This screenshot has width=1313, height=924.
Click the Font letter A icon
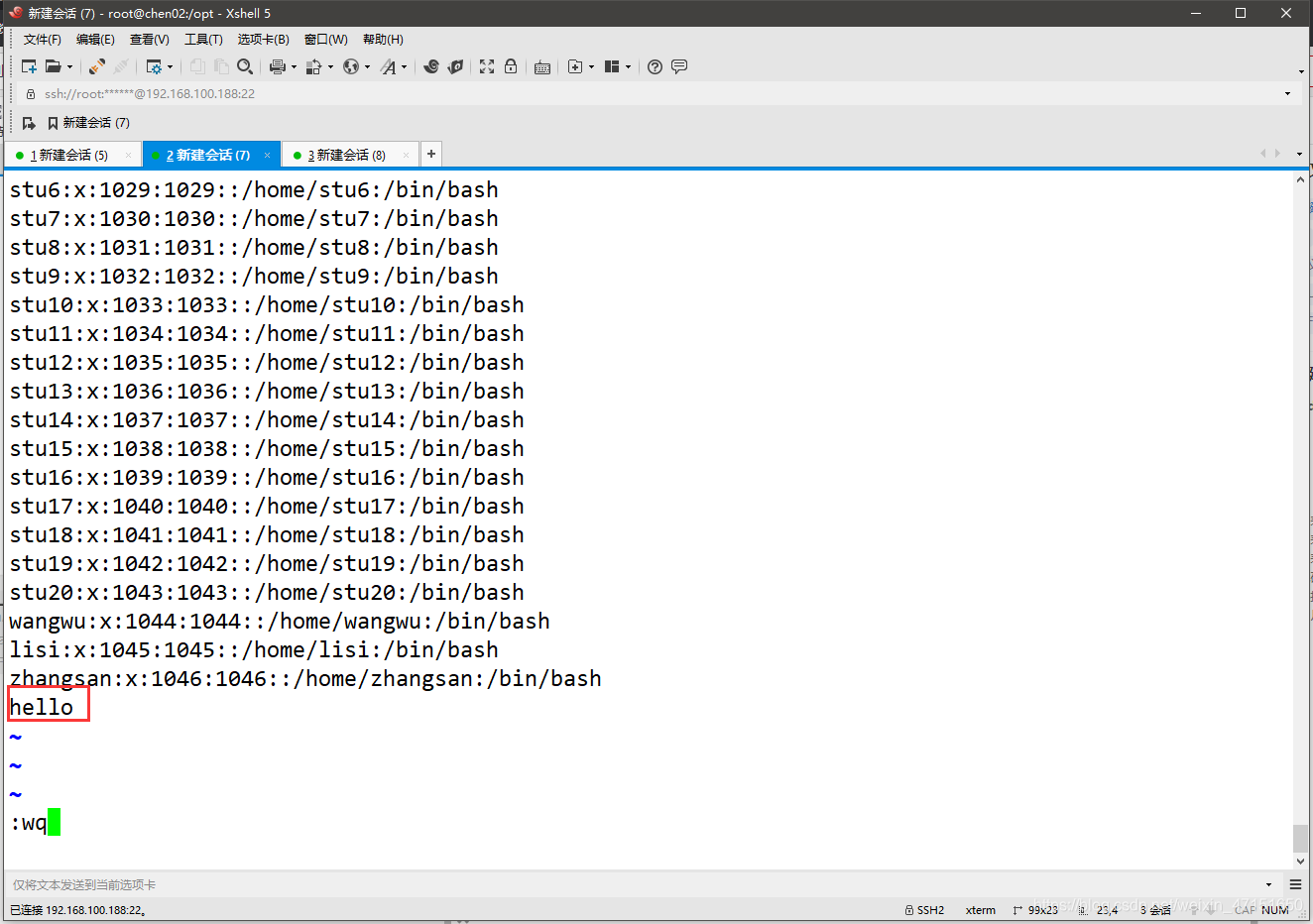tap(388, 66)
